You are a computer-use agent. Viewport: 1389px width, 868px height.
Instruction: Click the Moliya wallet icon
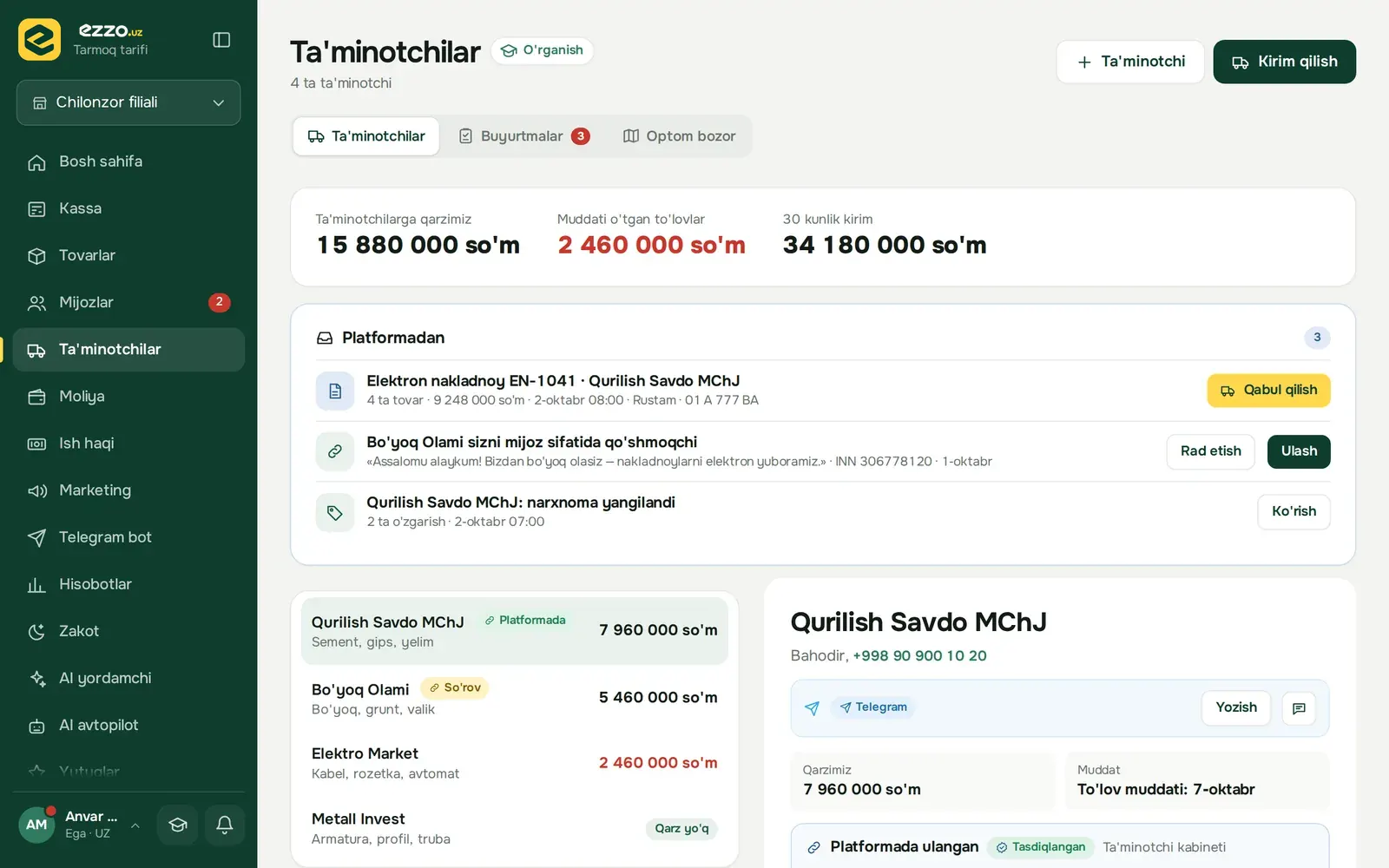[36, 397]
